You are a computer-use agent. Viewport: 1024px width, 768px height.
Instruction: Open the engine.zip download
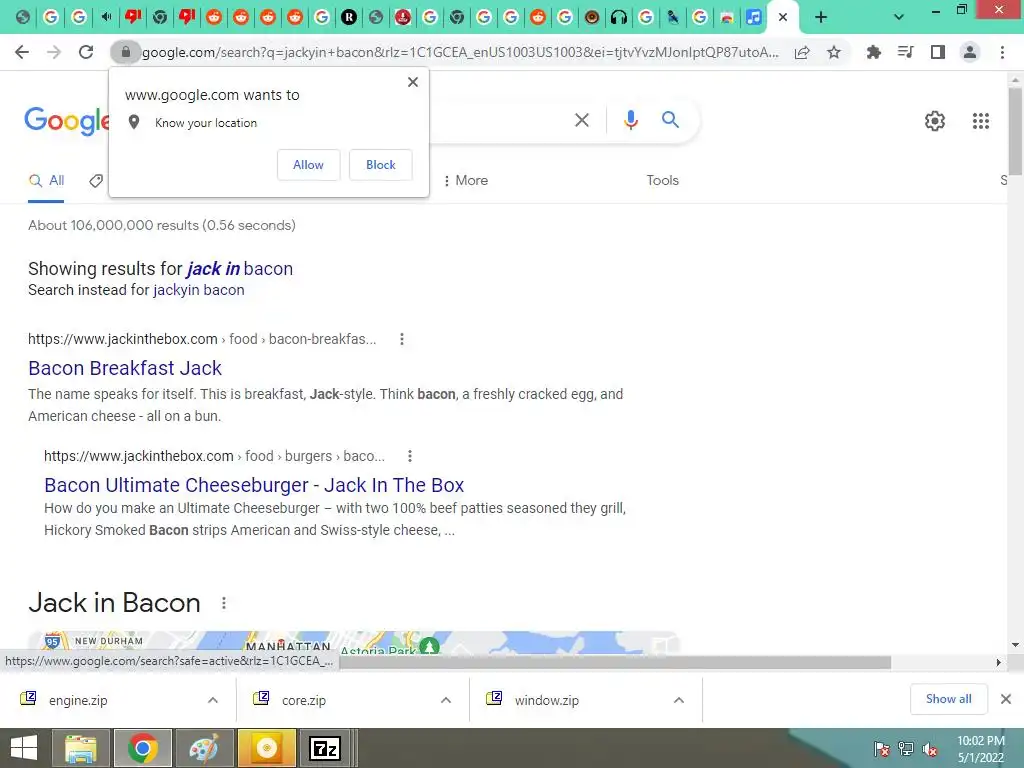click(x=78, y=700)
